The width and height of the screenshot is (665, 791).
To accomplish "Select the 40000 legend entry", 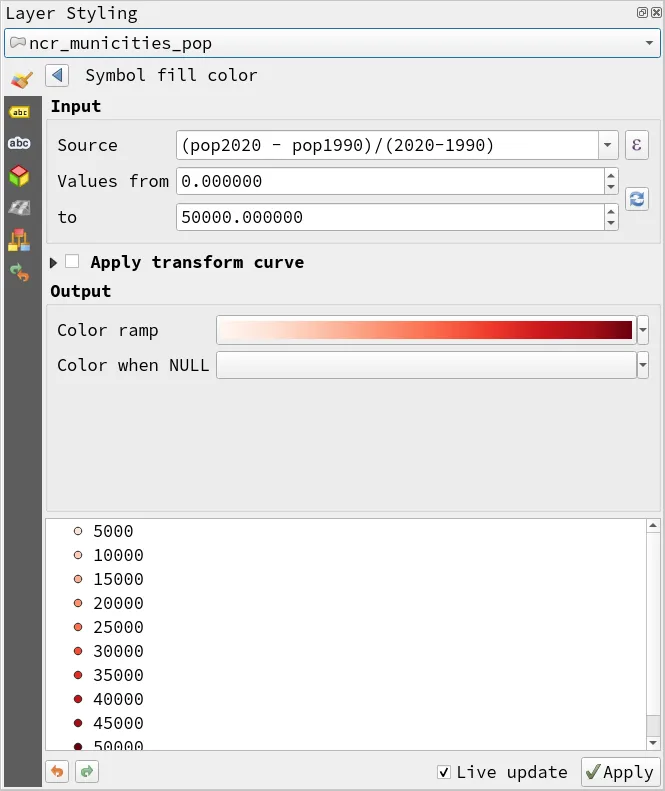I will (x=118, y=699).
